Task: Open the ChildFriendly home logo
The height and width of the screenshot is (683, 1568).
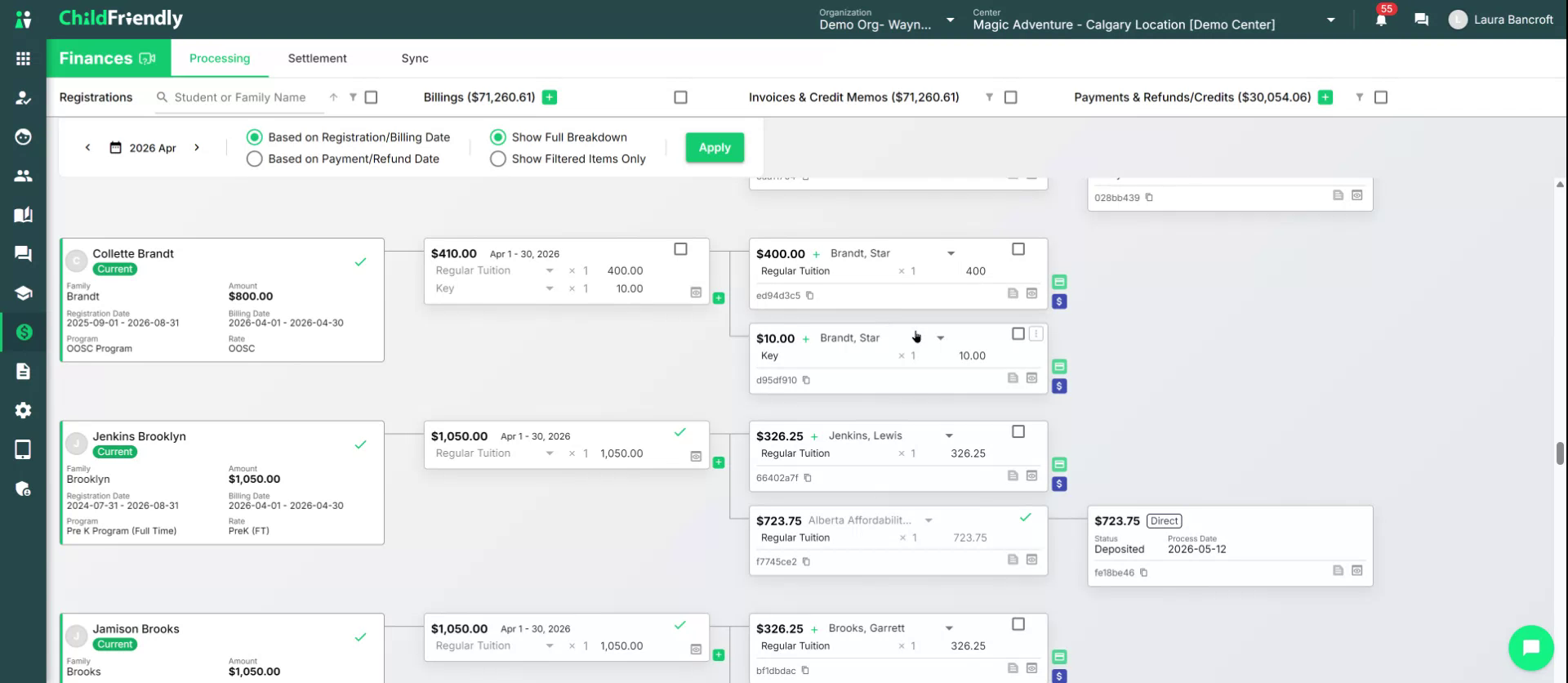Action: point(121,18)
